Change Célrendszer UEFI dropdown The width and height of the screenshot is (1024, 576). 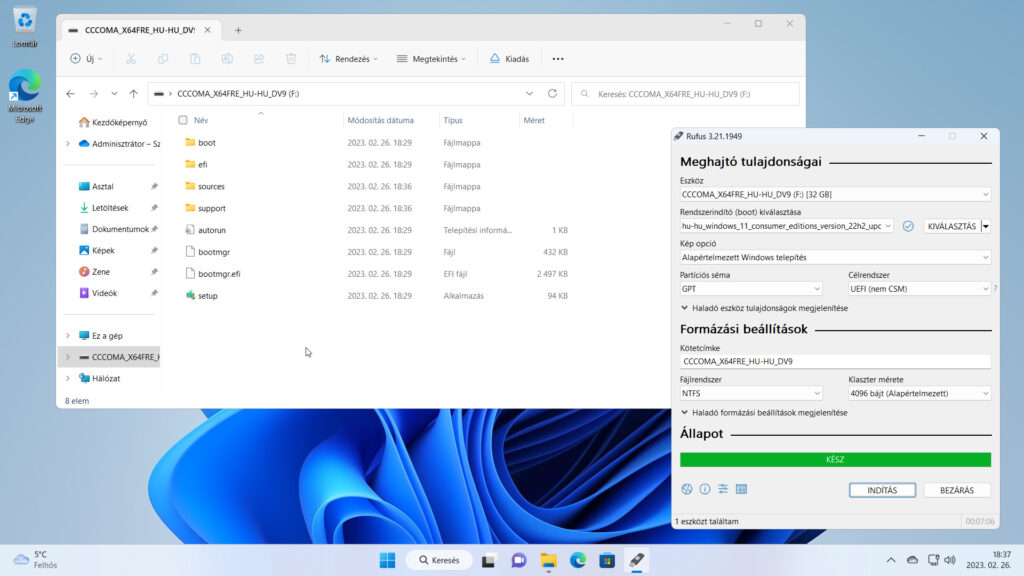919,289
